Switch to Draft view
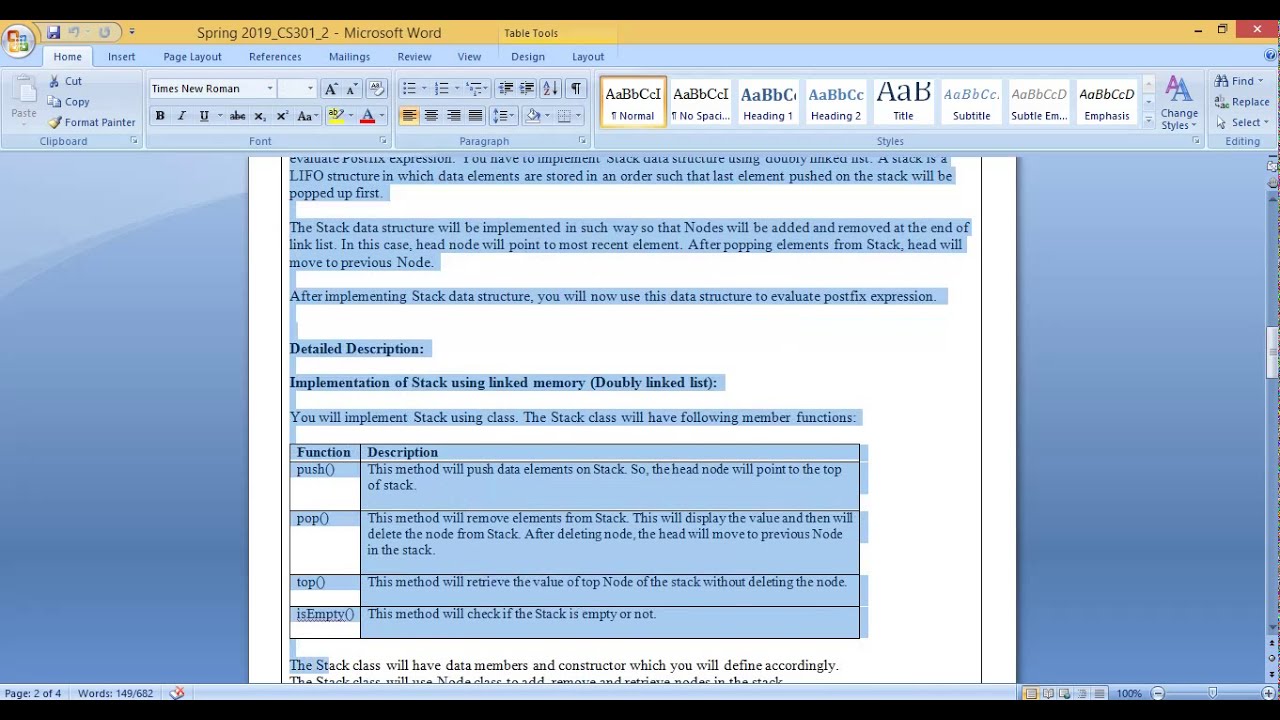1280x720 pixels. pos(1099,693)
